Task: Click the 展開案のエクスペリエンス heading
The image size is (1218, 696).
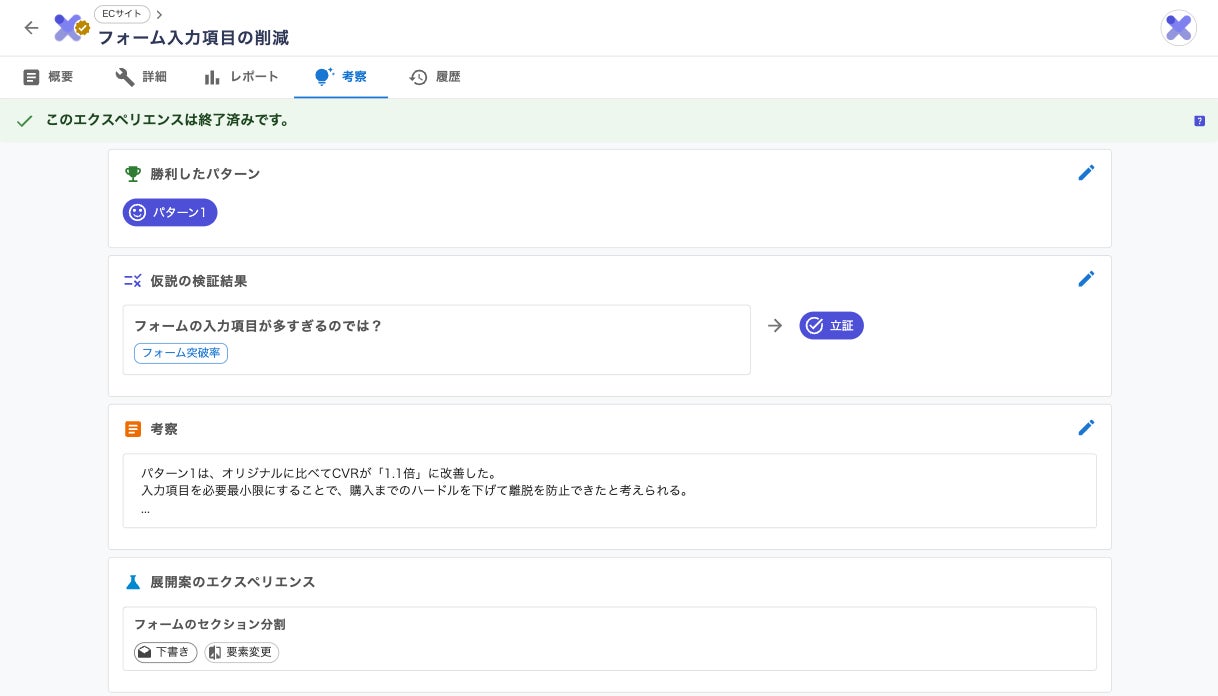Action: [x=233, y=582]
